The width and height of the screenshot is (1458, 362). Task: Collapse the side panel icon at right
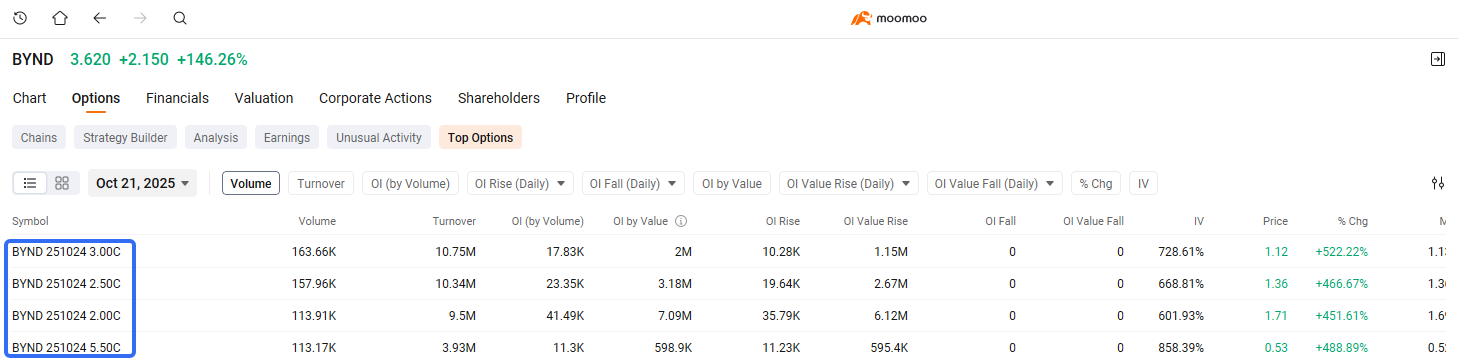click(x=1438, y=59)
